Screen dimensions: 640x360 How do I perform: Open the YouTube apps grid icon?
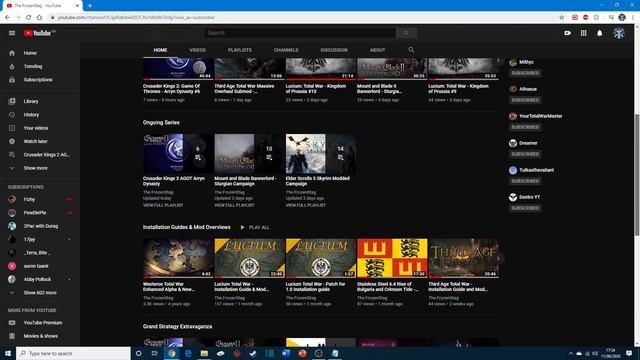click(x=584, y=33)
